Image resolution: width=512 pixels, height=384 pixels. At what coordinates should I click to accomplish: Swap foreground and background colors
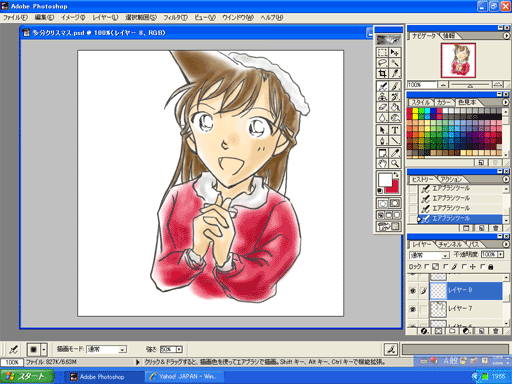pyautogui.click(x=396, y=175)
